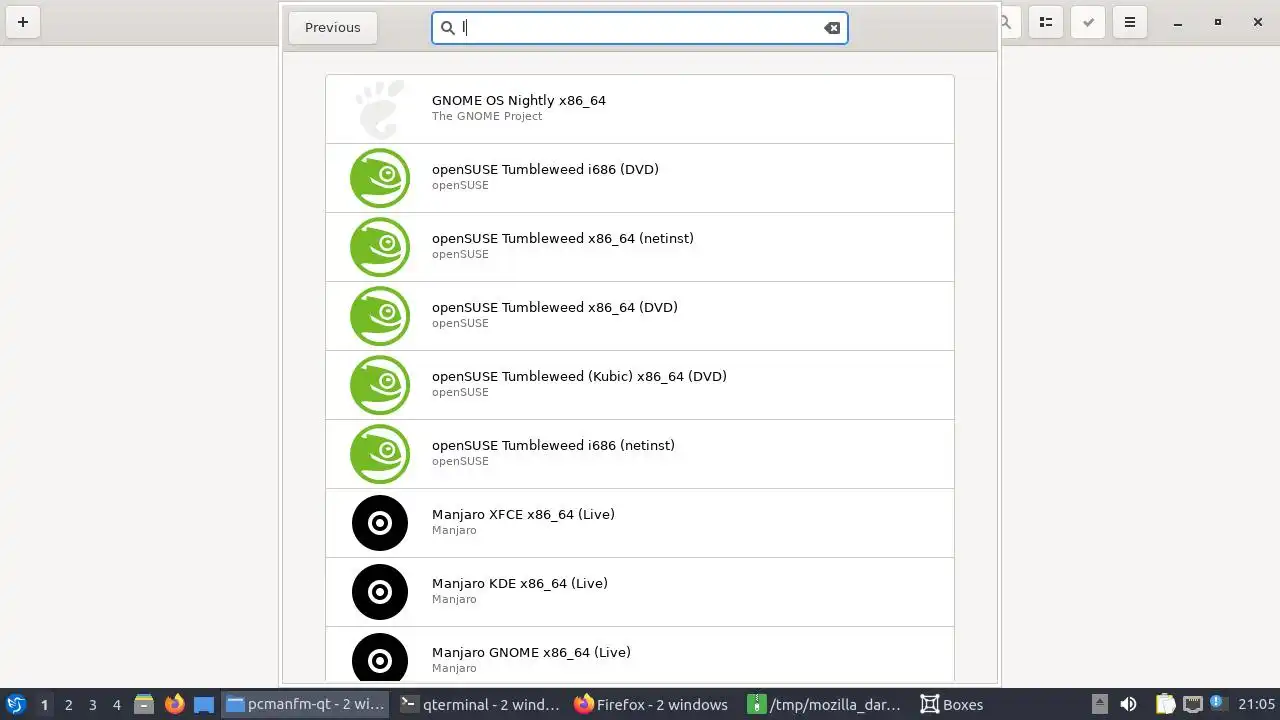The height and width of the screenshot is (720, 1280).
Task: Activate pcmanfm-qt taskbar window group
Action: (x=305, y=704)
